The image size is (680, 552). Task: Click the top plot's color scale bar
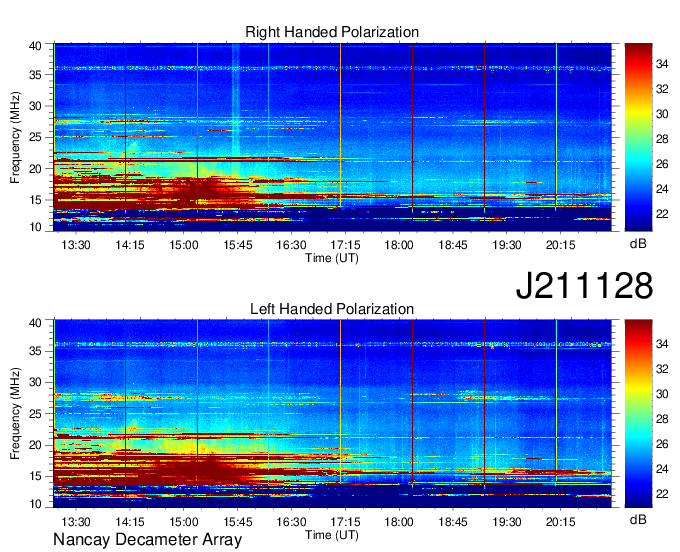point(638,137)
